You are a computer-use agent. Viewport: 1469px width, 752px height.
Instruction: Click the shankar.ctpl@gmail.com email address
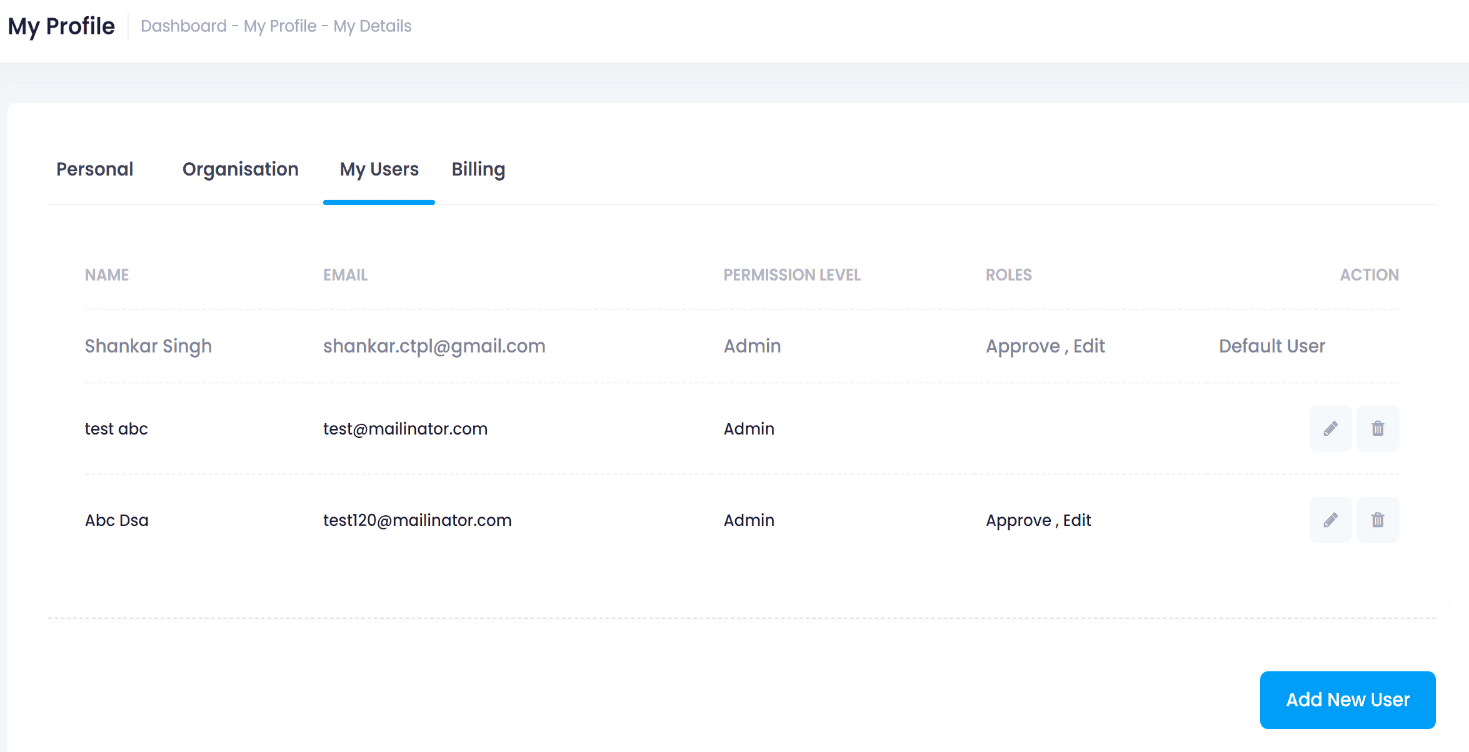434,346
